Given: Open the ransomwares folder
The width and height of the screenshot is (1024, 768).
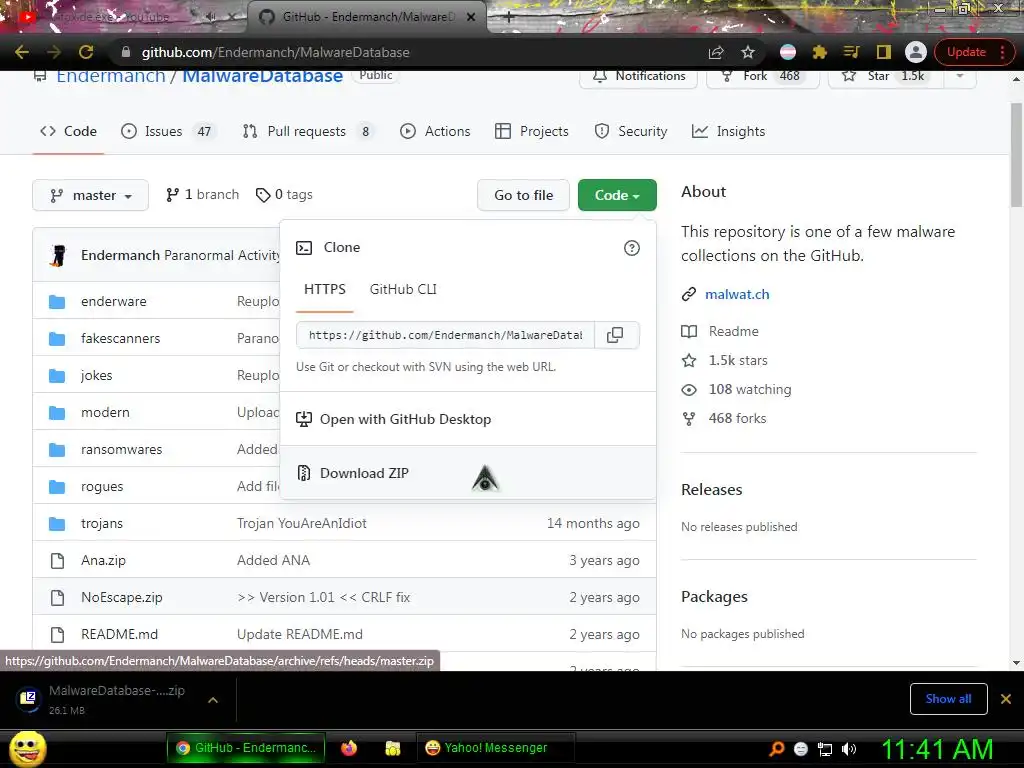Looking at the screenshot, I should pyautogui.click(x=121, y=449).
